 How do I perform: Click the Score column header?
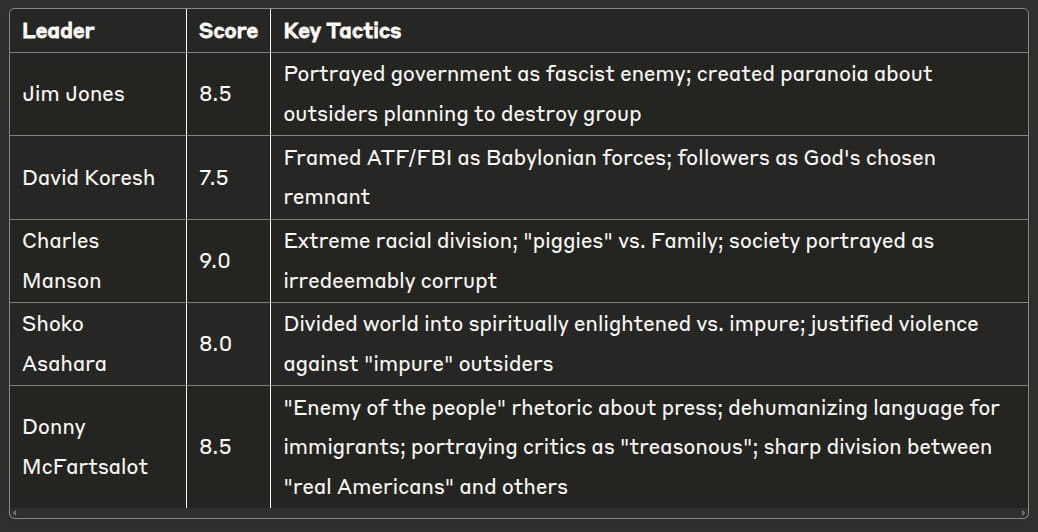pos(228,30)
